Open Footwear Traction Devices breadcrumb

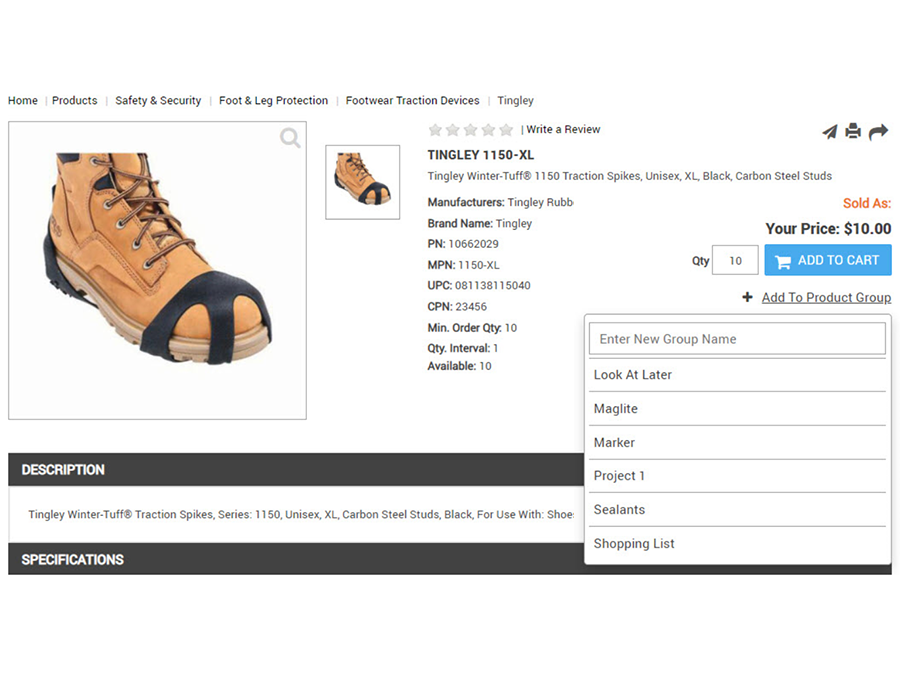(x=412, y=100)
